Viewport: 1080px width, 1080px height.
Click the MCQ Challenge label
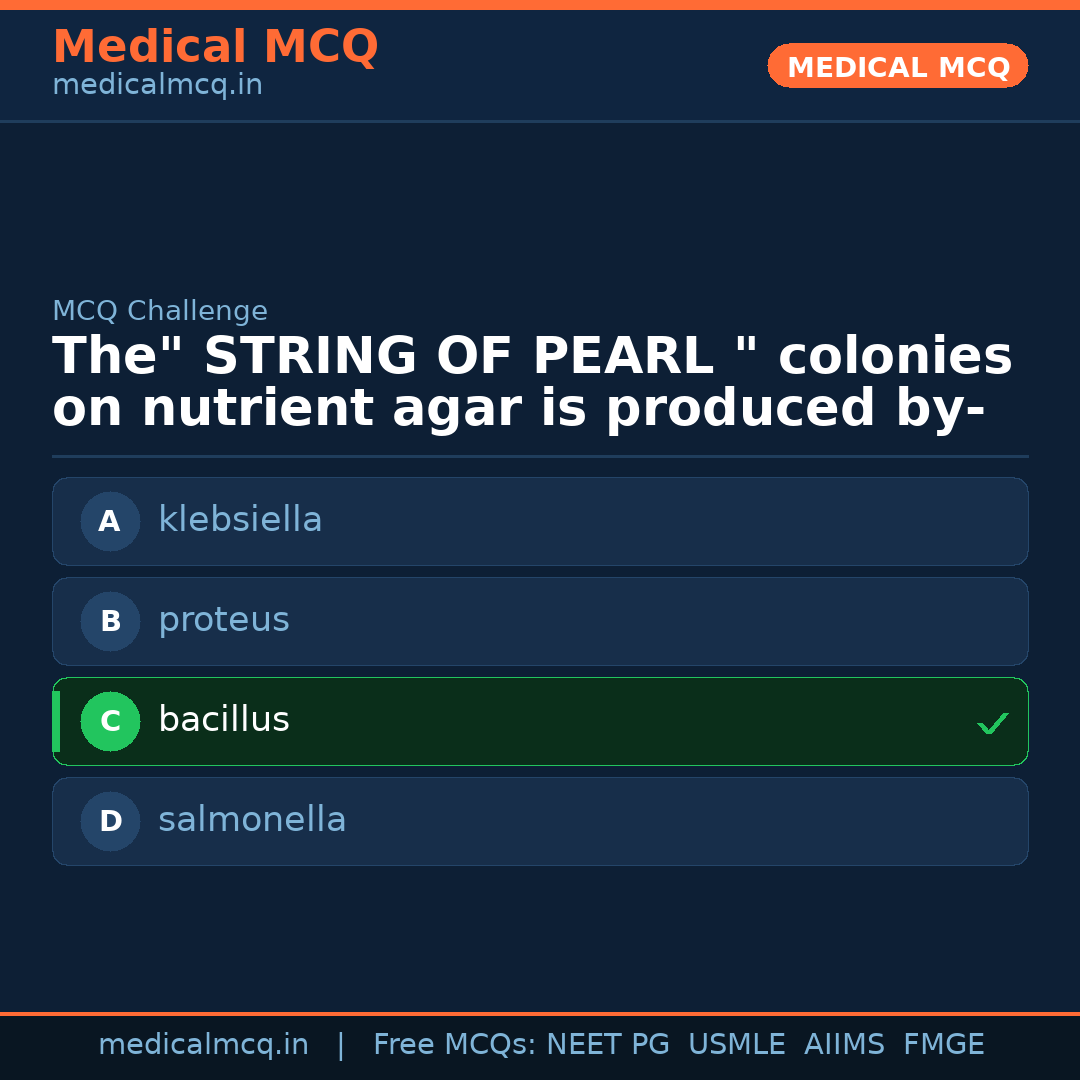click(160, 311)
